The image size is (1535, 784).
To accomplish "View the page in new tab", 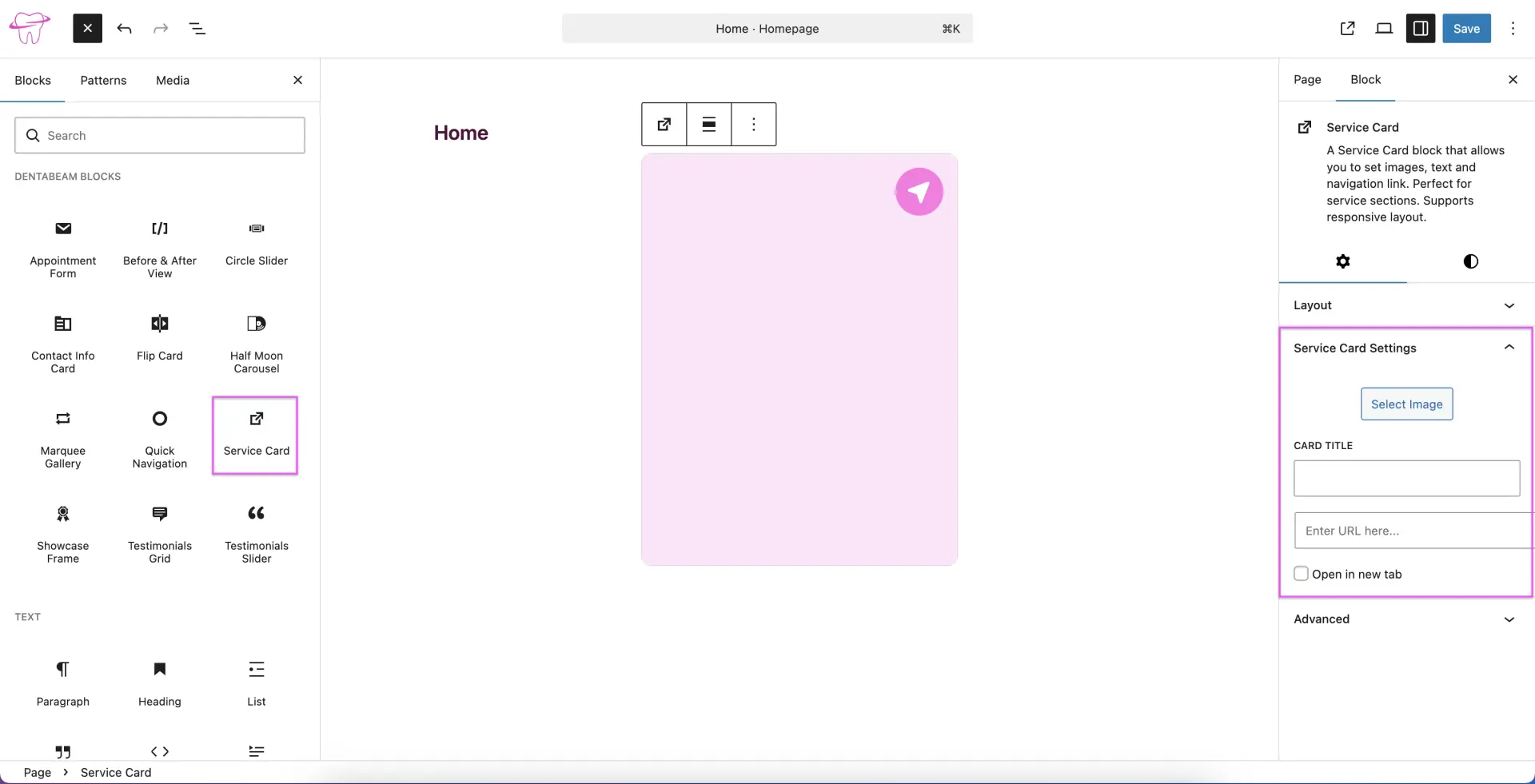I will point(1347,29).
